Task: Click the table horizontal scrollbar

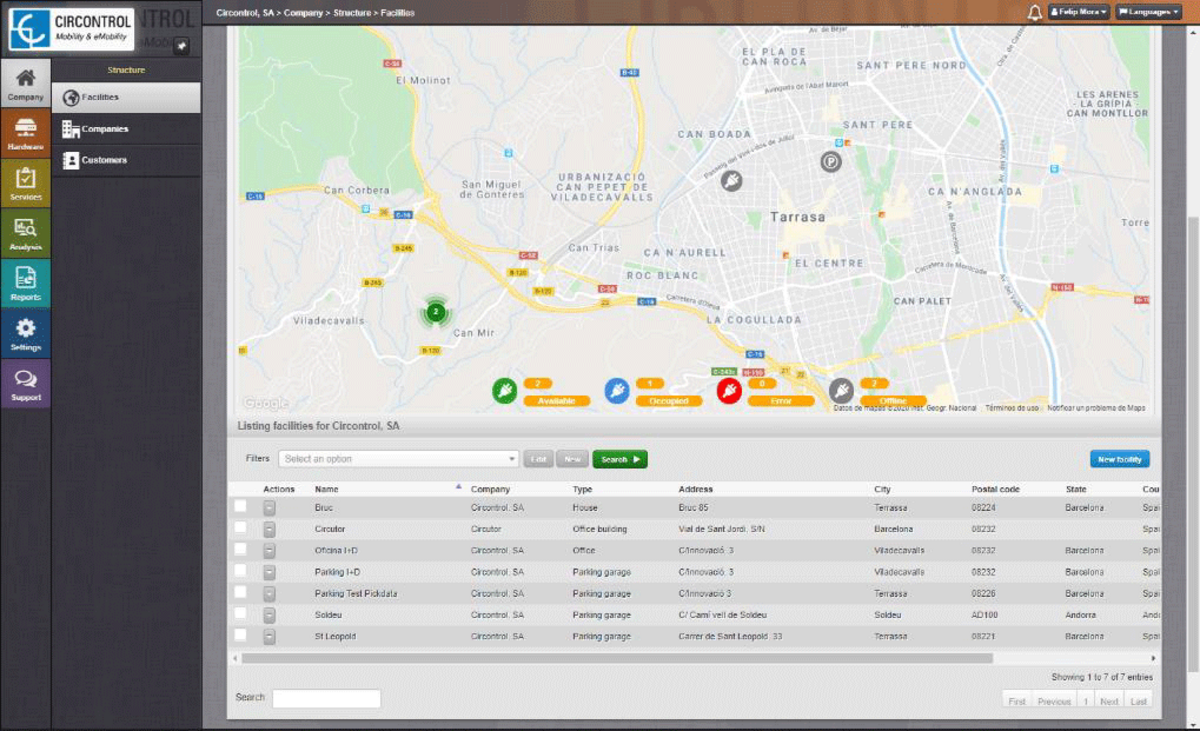Action: click(617, 658)
